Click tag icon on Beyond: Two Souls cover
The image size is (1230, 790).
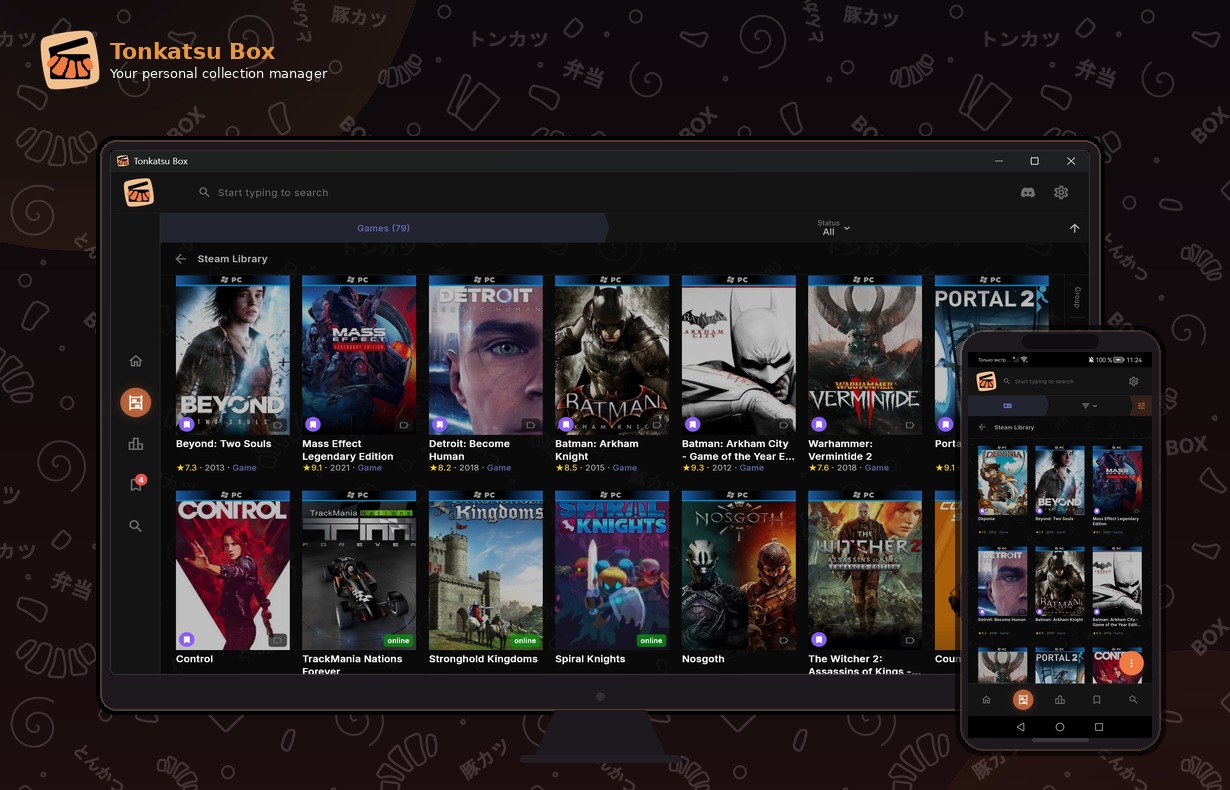[x=278, y=425]
